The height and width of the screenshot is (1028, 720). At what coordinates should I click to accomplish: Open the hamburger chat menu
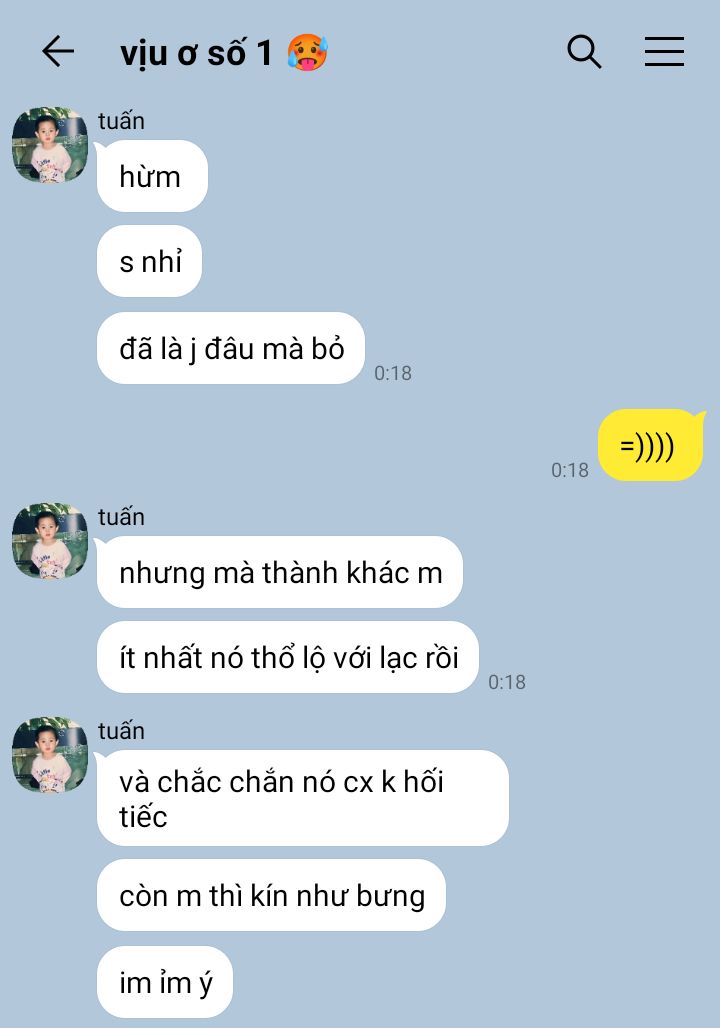664,52
